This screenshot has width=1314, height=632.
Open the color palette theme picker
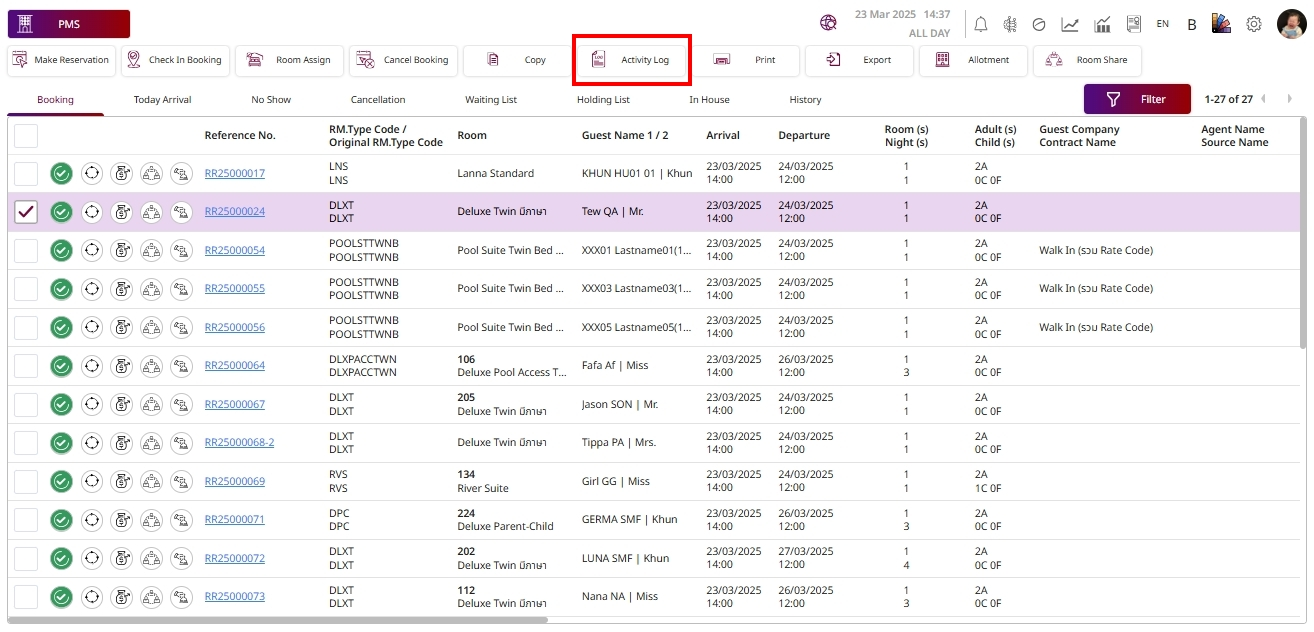(x=1221, y=24)
